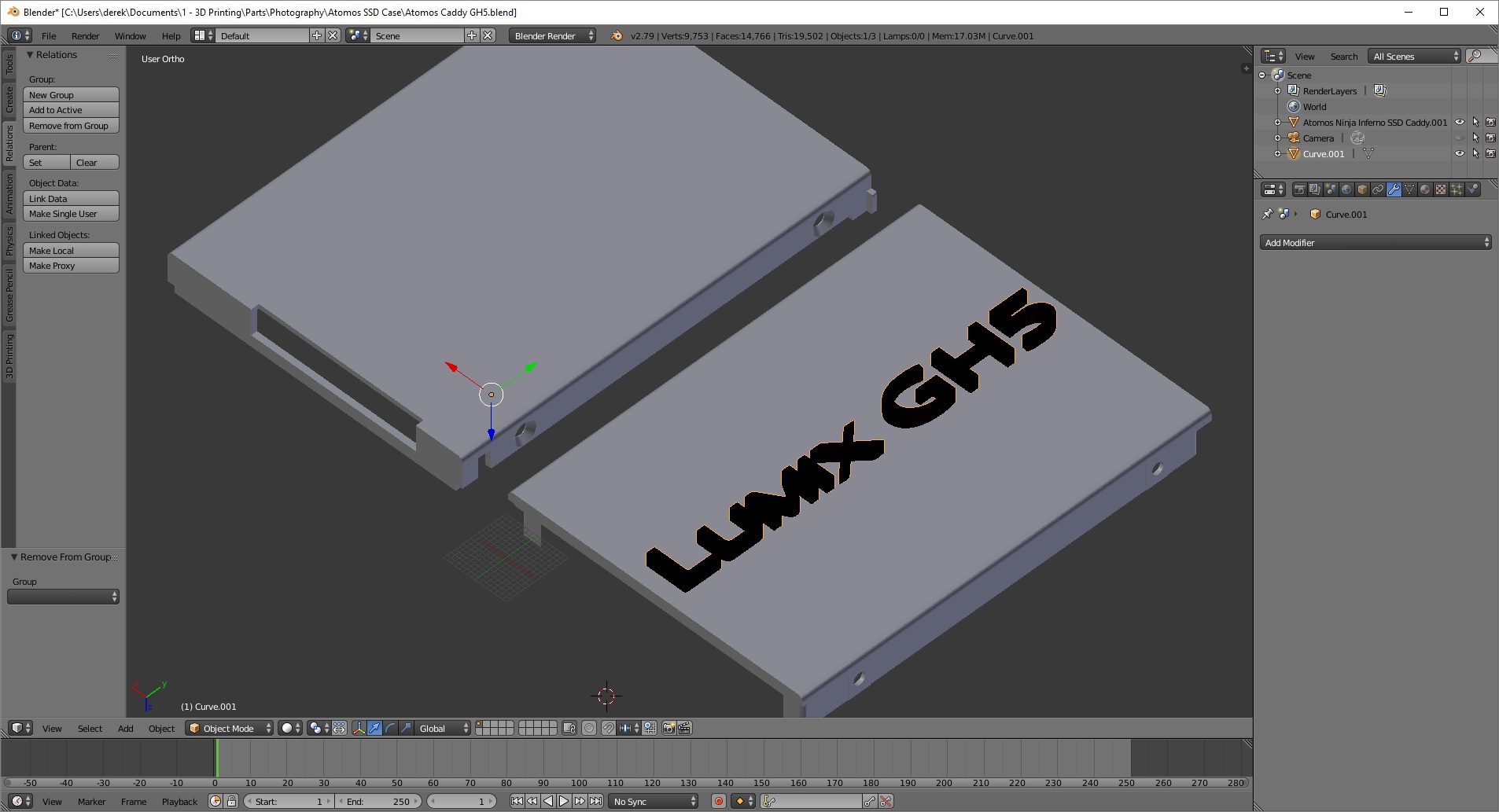Open the Scene properties tab
The height and width of the screenshot is (812, 1499).
click(x=1331, y=189)
